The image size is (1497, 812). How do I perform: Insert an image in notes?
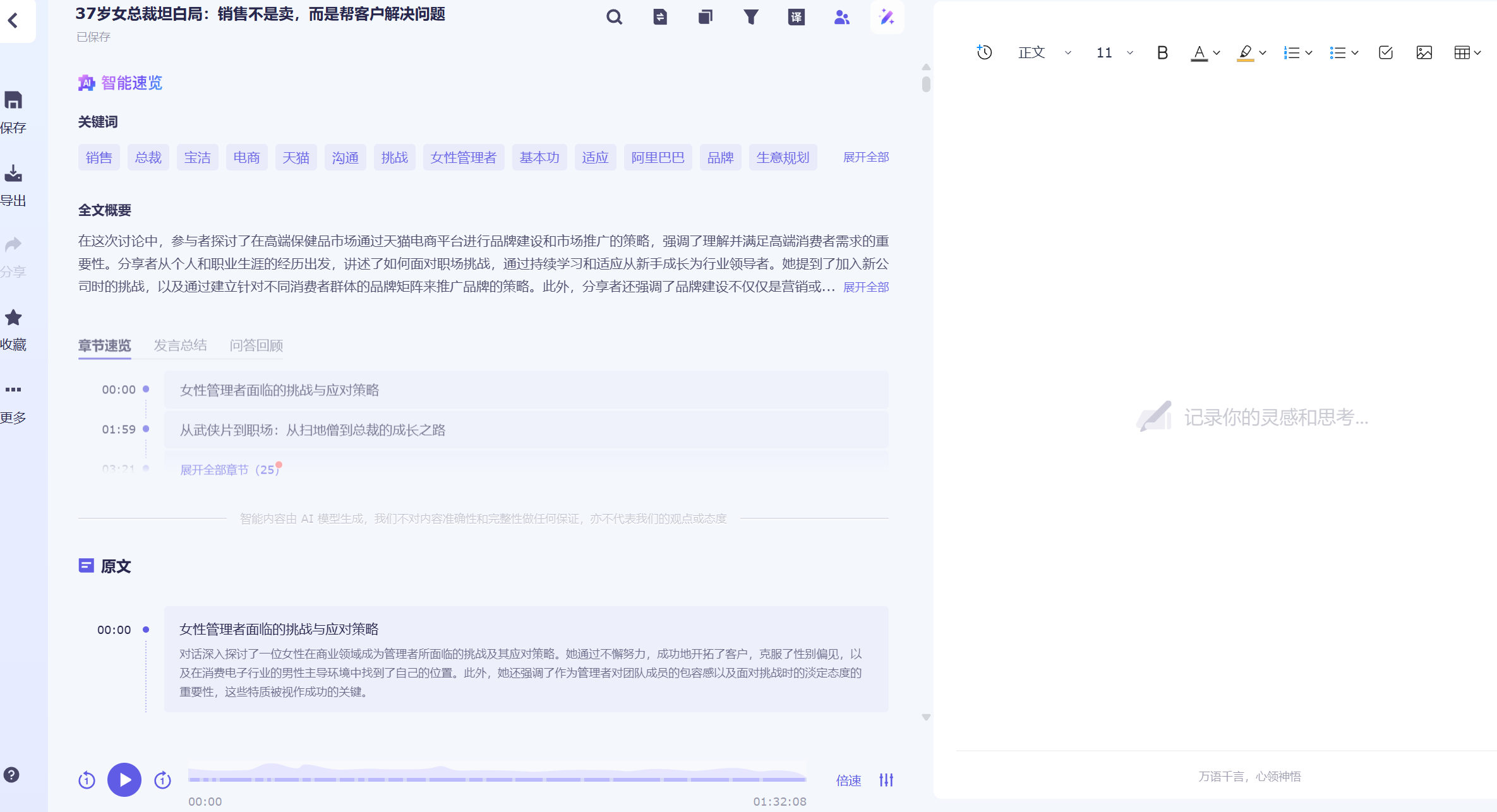[x=1424, y=52]
